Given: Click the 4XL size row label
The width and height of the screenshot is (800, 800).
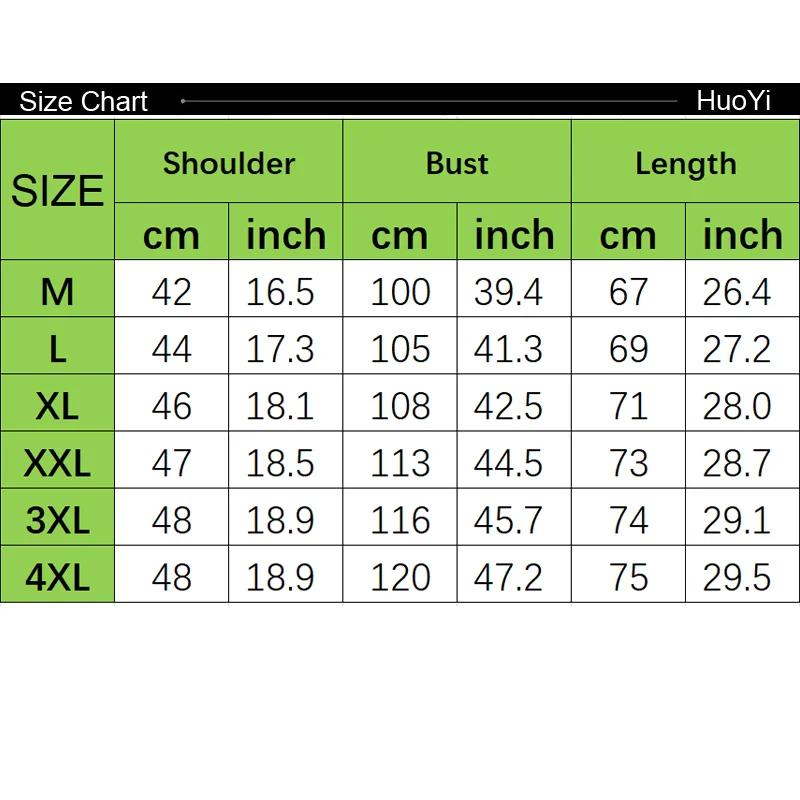Looking at the screenshot, I should [57, 576].
